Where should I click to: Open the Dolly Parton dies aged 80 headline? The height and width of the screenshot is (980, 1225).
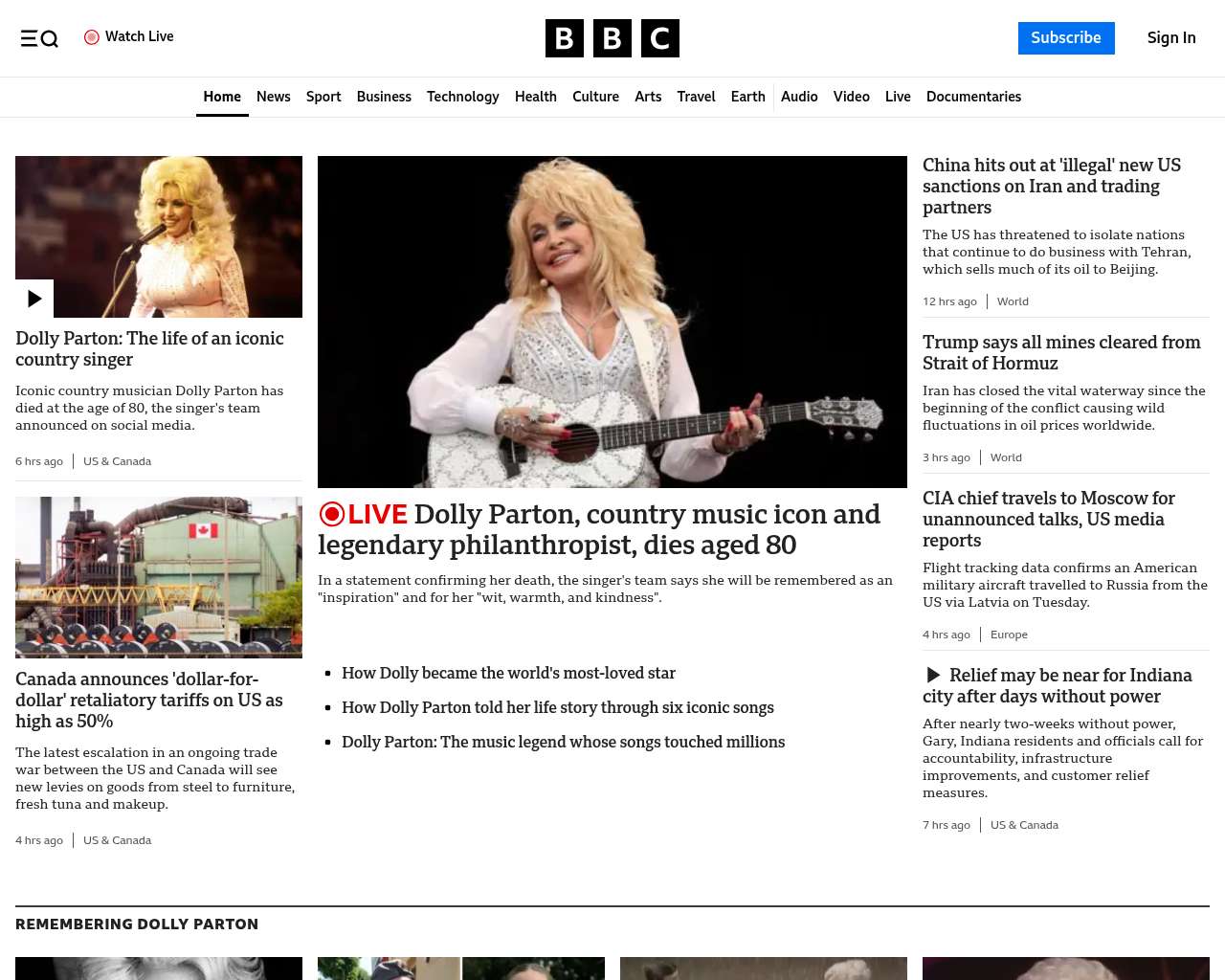click(x=599, y=529)
